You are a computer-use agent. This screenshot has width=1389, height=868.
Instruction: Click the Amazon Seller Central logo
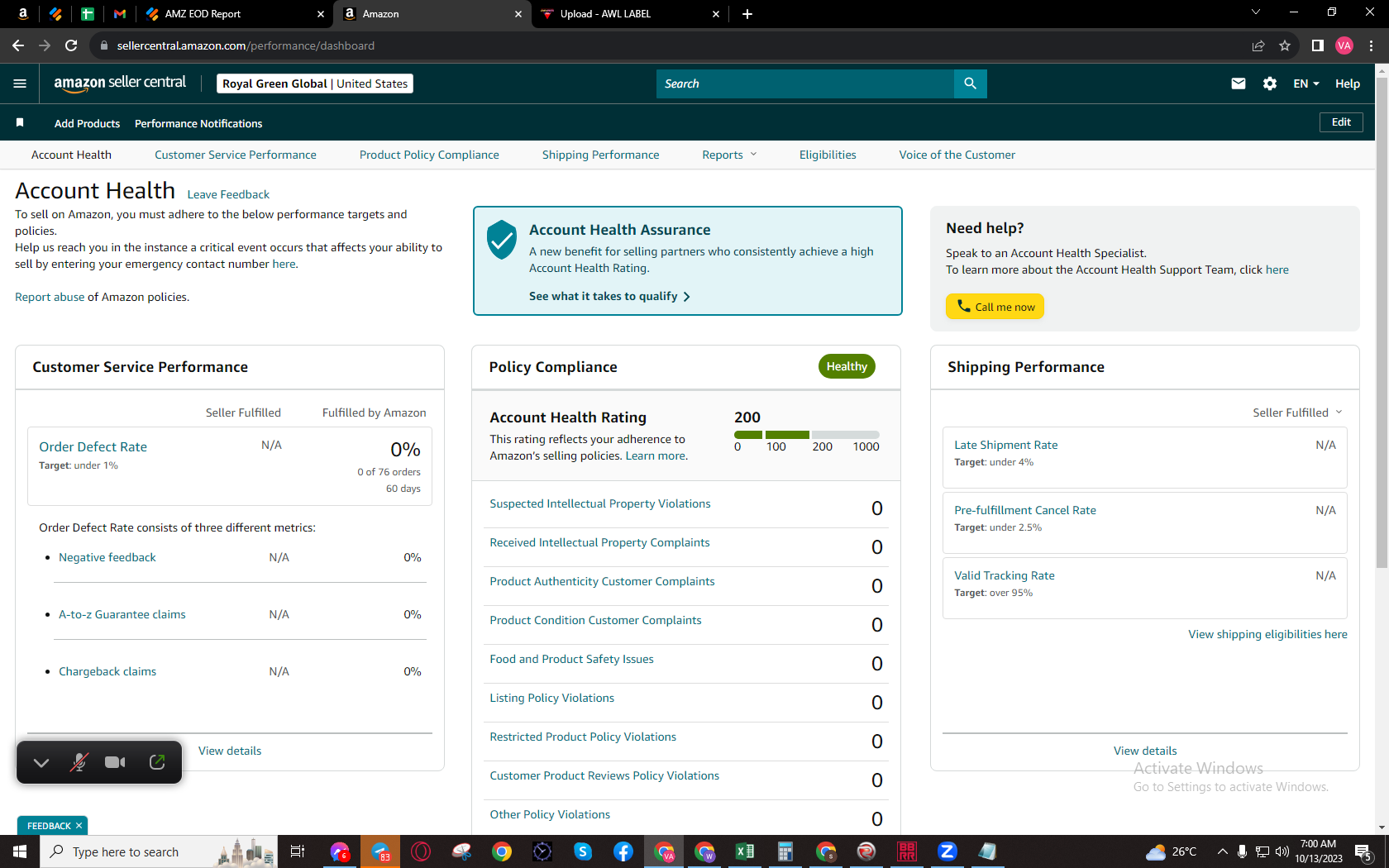120,83
